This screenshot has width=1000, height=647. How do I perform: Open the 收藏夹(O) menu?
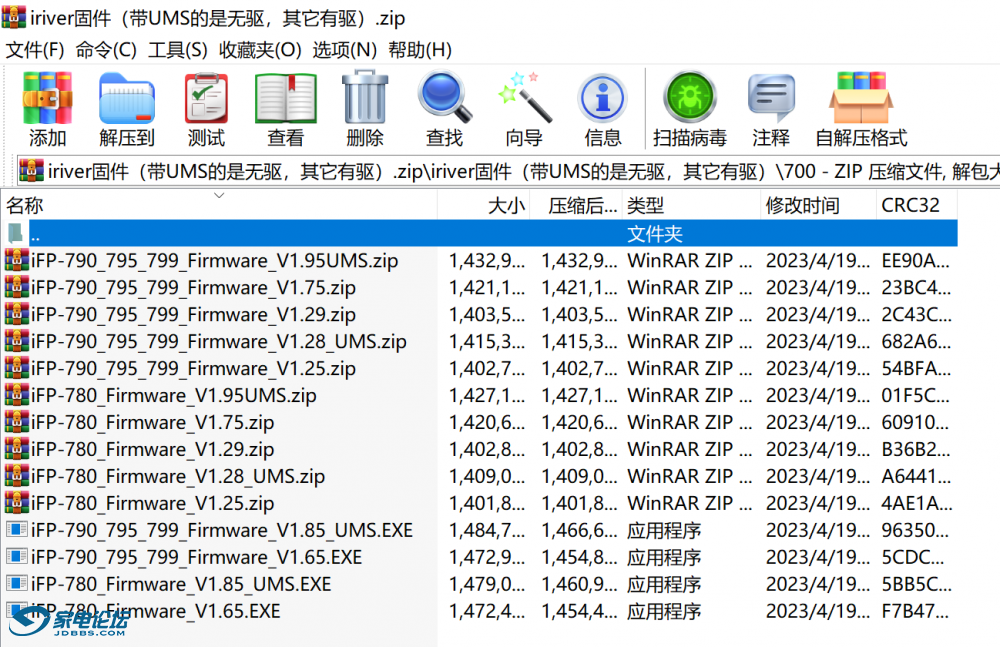coord(260,50)
